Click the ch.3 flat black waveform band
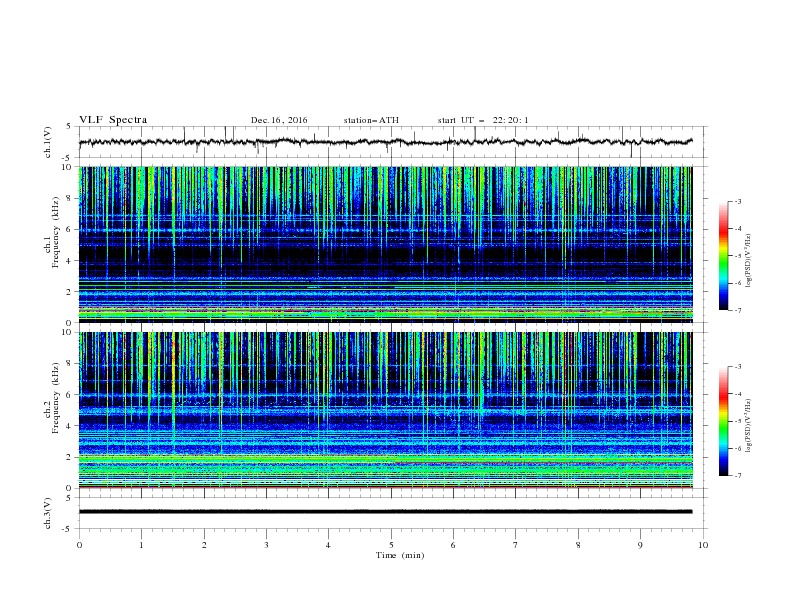The width and height of the screenshot is (792, 612). (x=385, y=512)
